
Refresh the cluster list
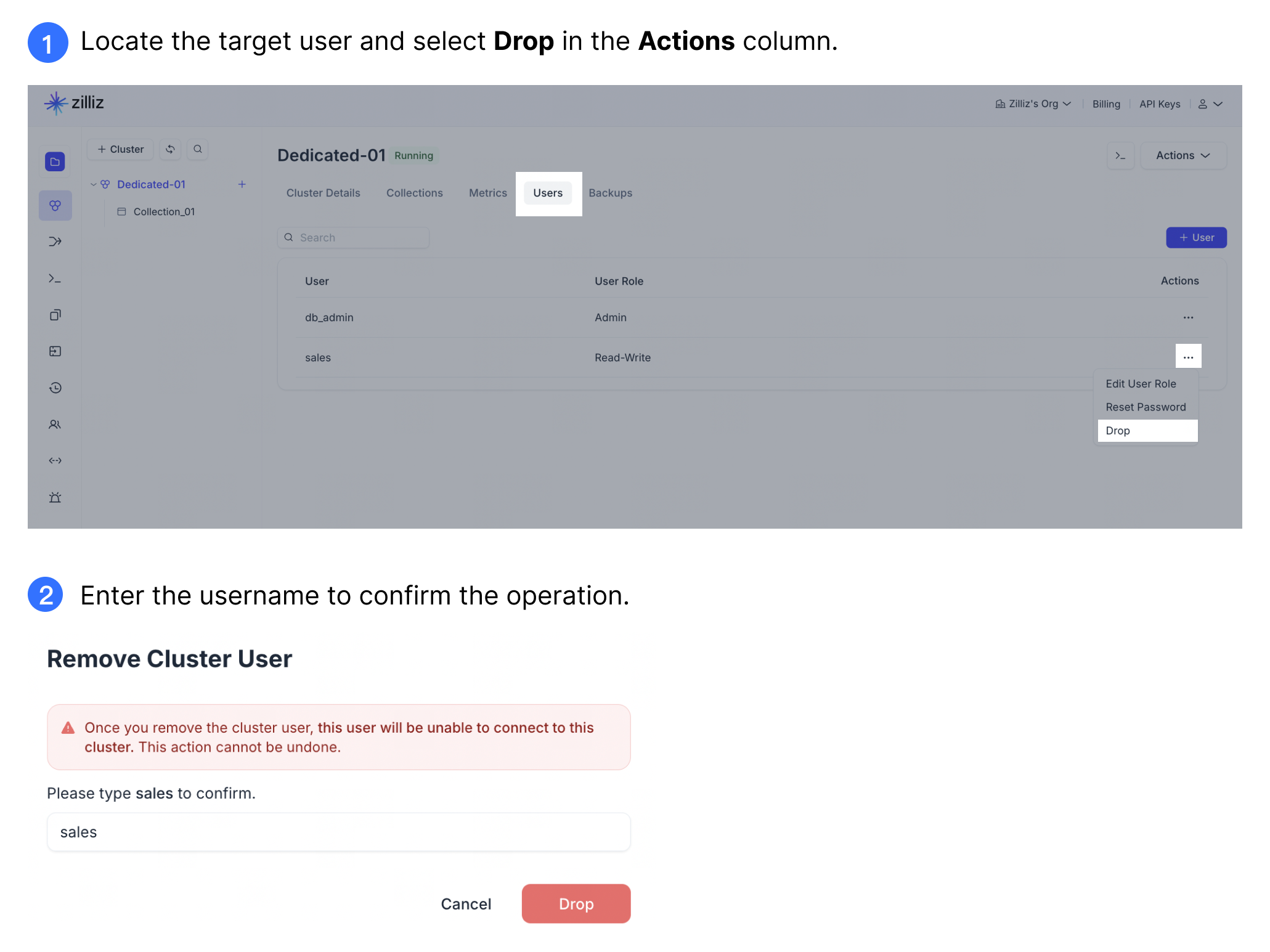tap(170, 149)
